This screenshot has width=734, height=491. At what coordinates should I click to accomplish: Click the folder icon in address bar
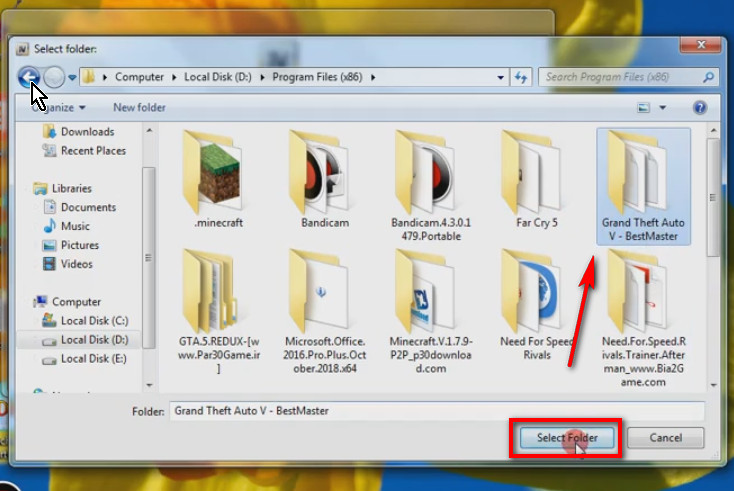pos(88,77)
